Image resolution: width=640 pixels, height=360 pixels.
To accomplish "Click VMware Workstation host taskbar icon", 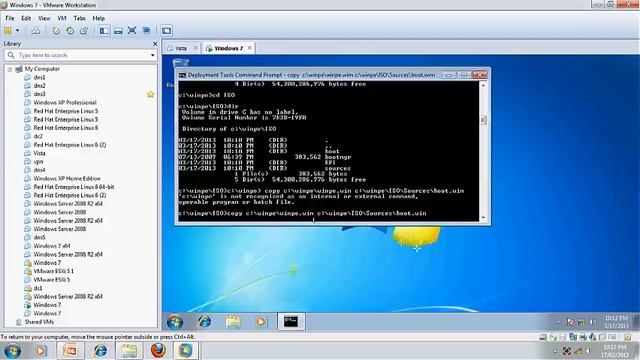I will click(x=186, y=351).
